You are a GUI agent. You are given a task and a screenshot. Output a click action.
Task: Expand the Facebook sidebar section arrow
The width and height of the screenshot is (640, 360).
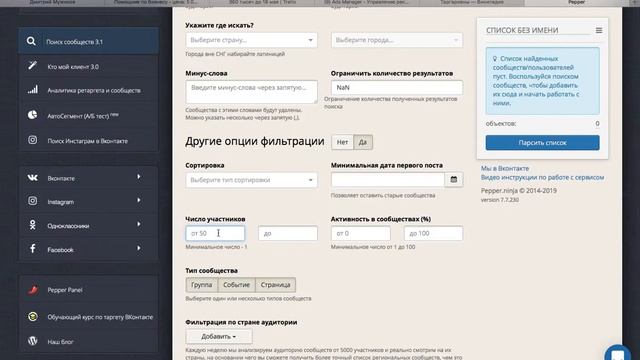coord(139,248)
